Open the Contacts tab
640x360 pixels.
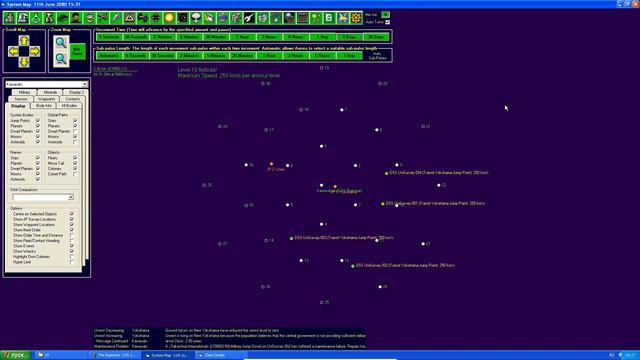point(73,99)
